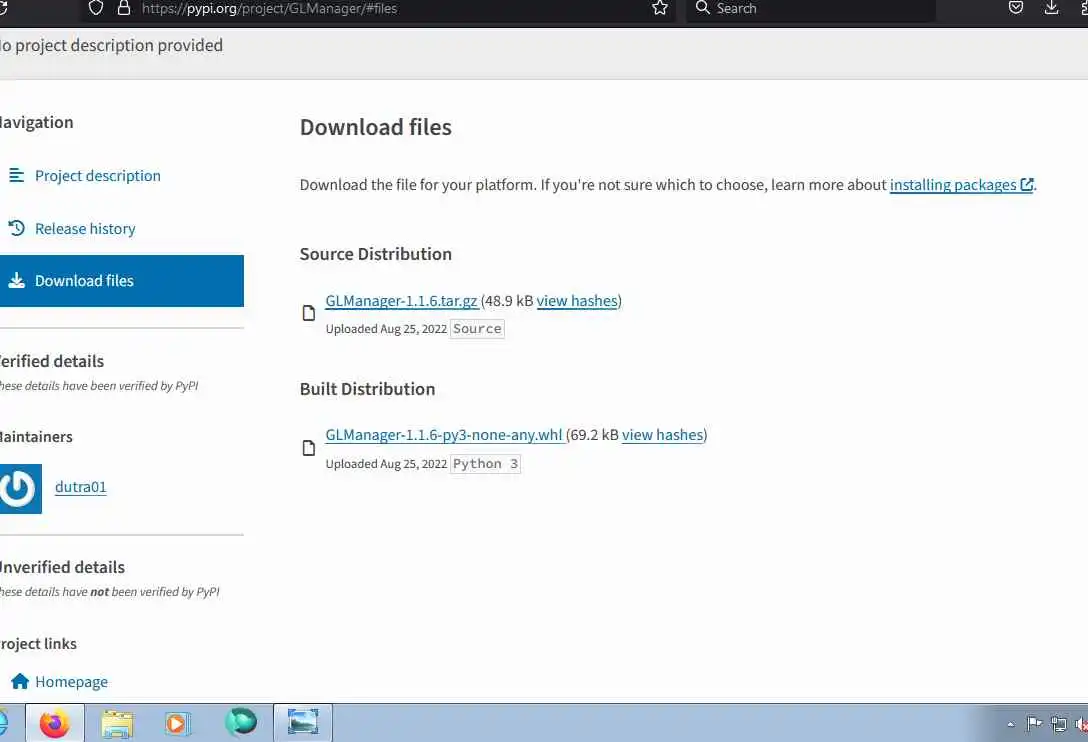Screen dimensions: 1088x742
Task: Click the Action Center flag tray icon
Action: tap(1034, 724)
